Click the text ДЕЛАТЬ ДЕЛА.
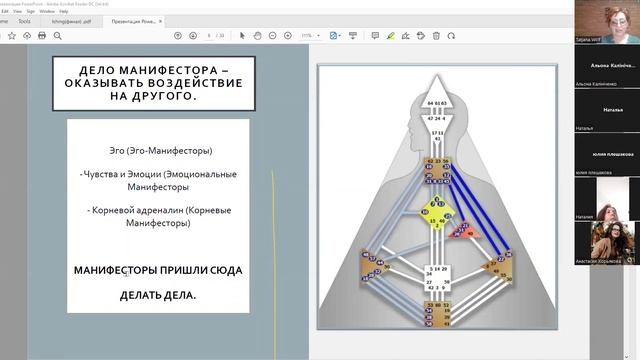 click(158, 295)
